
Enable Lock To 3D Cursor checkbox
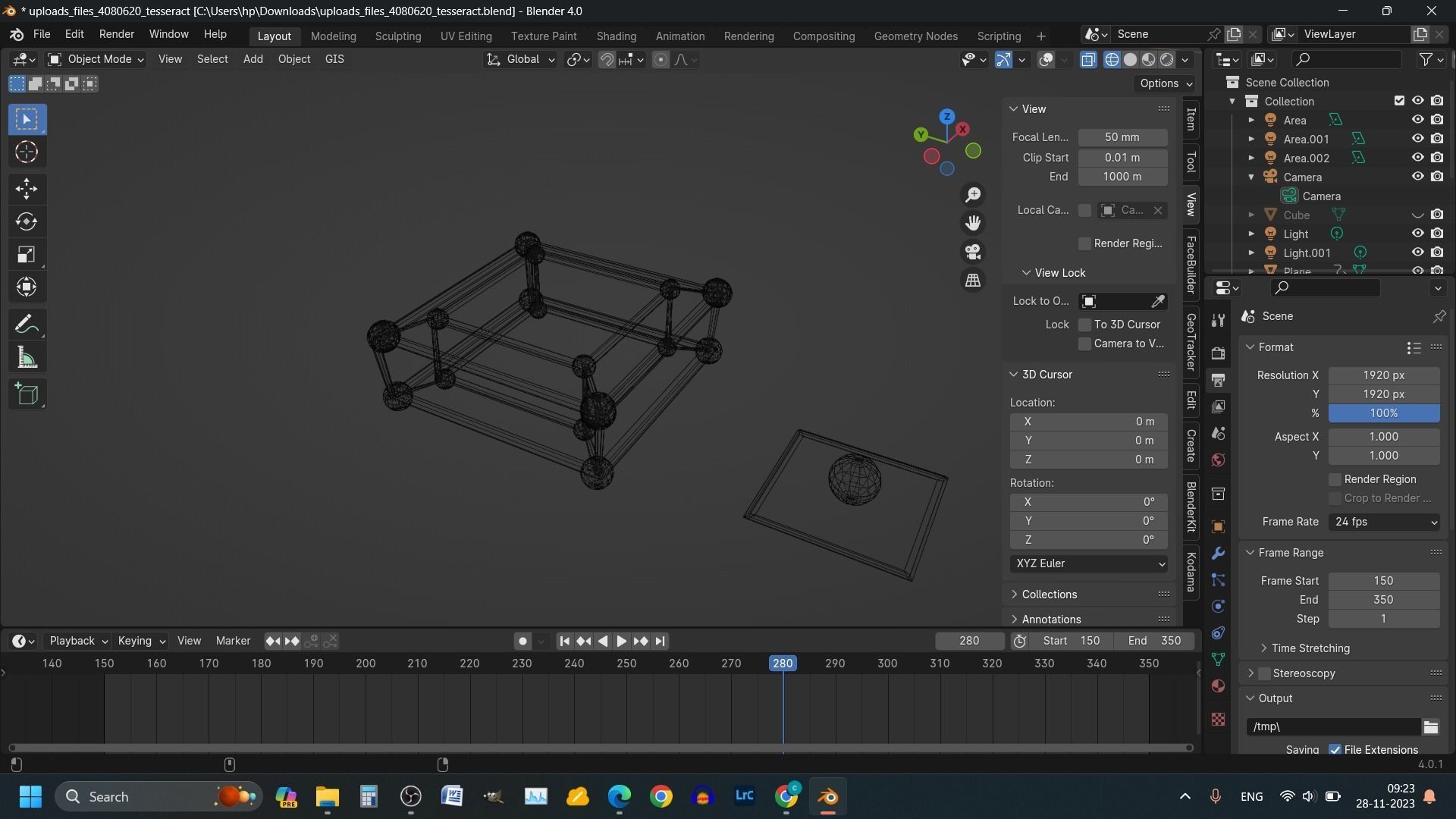(x=1084, y=325)
